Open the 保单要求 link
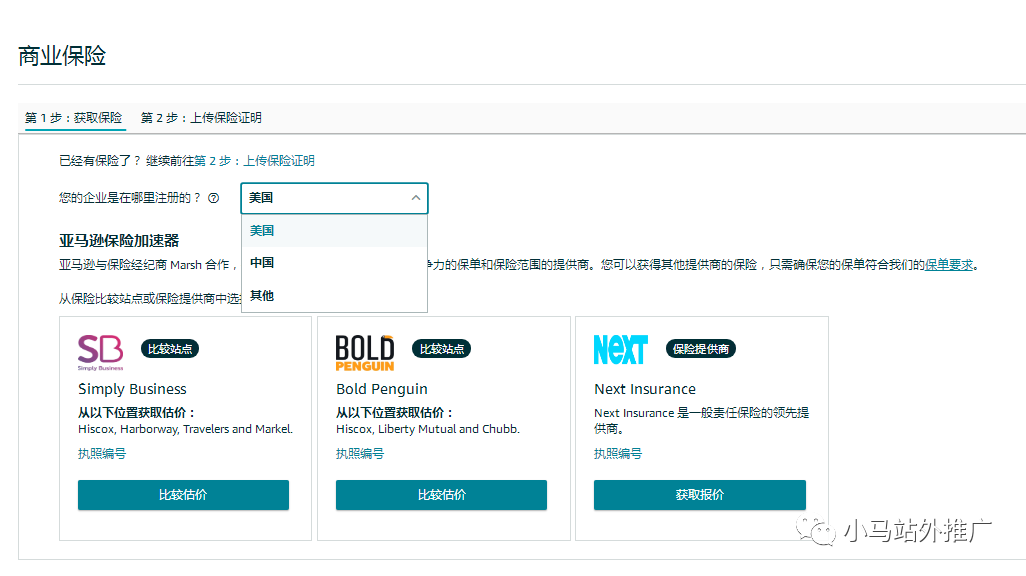Viewport: 1026px width, 576px height. coord(949,264)
